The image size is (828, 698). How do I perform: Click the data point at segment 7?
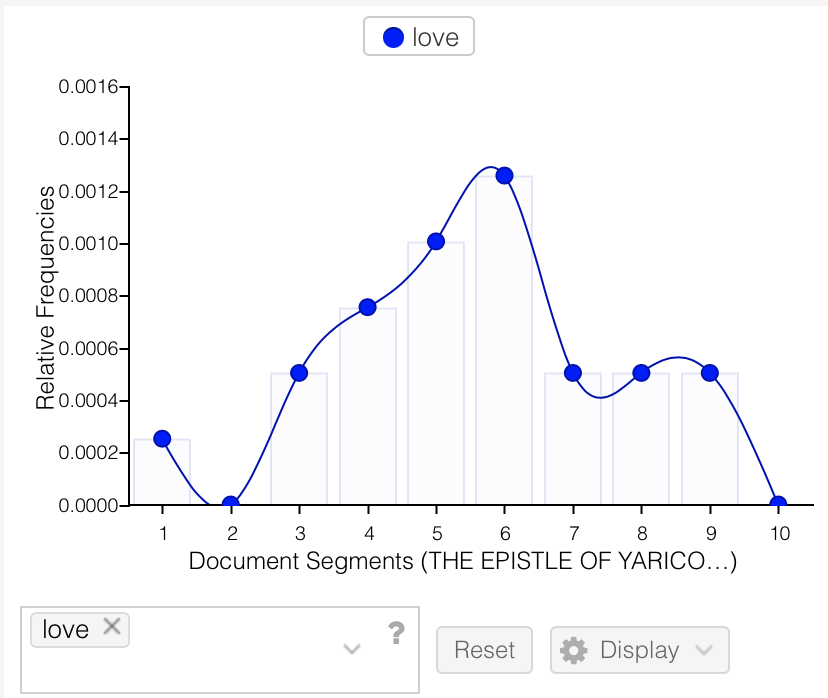pos(573,373)
